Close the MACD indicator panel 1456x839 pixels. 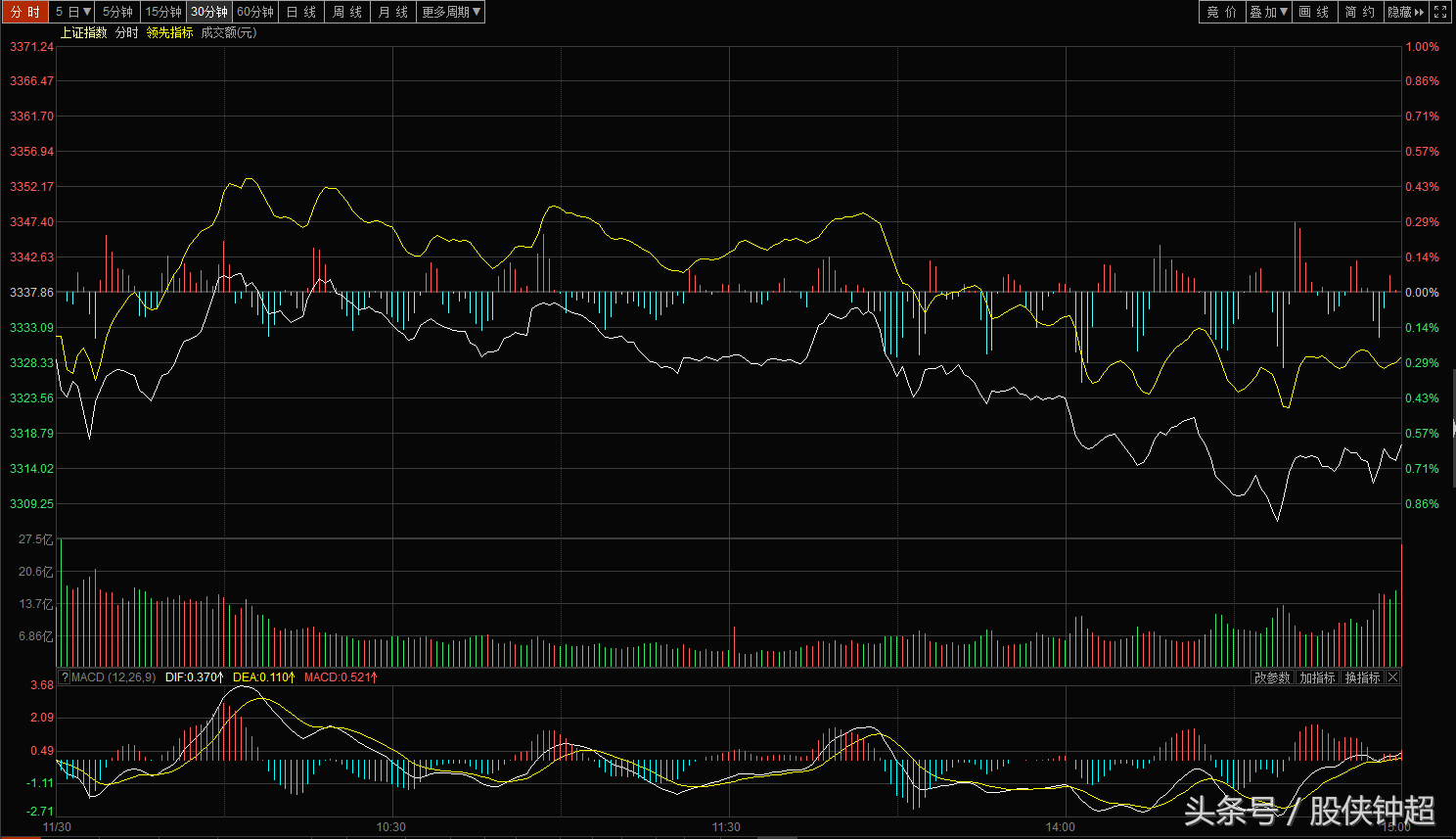tap(1393, 677)
